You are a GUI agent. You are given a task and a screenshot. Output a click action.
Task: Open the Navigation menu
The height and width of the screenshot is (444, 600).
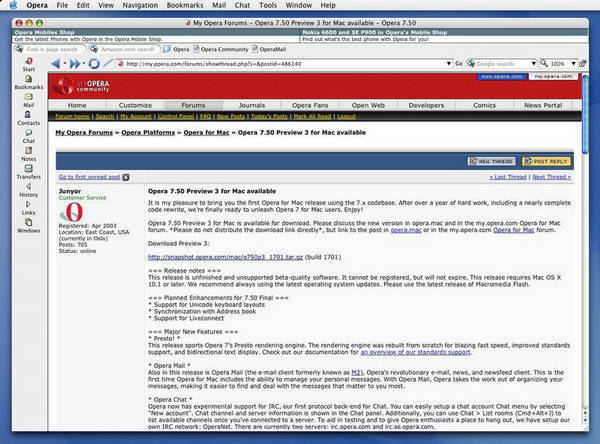pyautogui.click(x=140, y=5)
